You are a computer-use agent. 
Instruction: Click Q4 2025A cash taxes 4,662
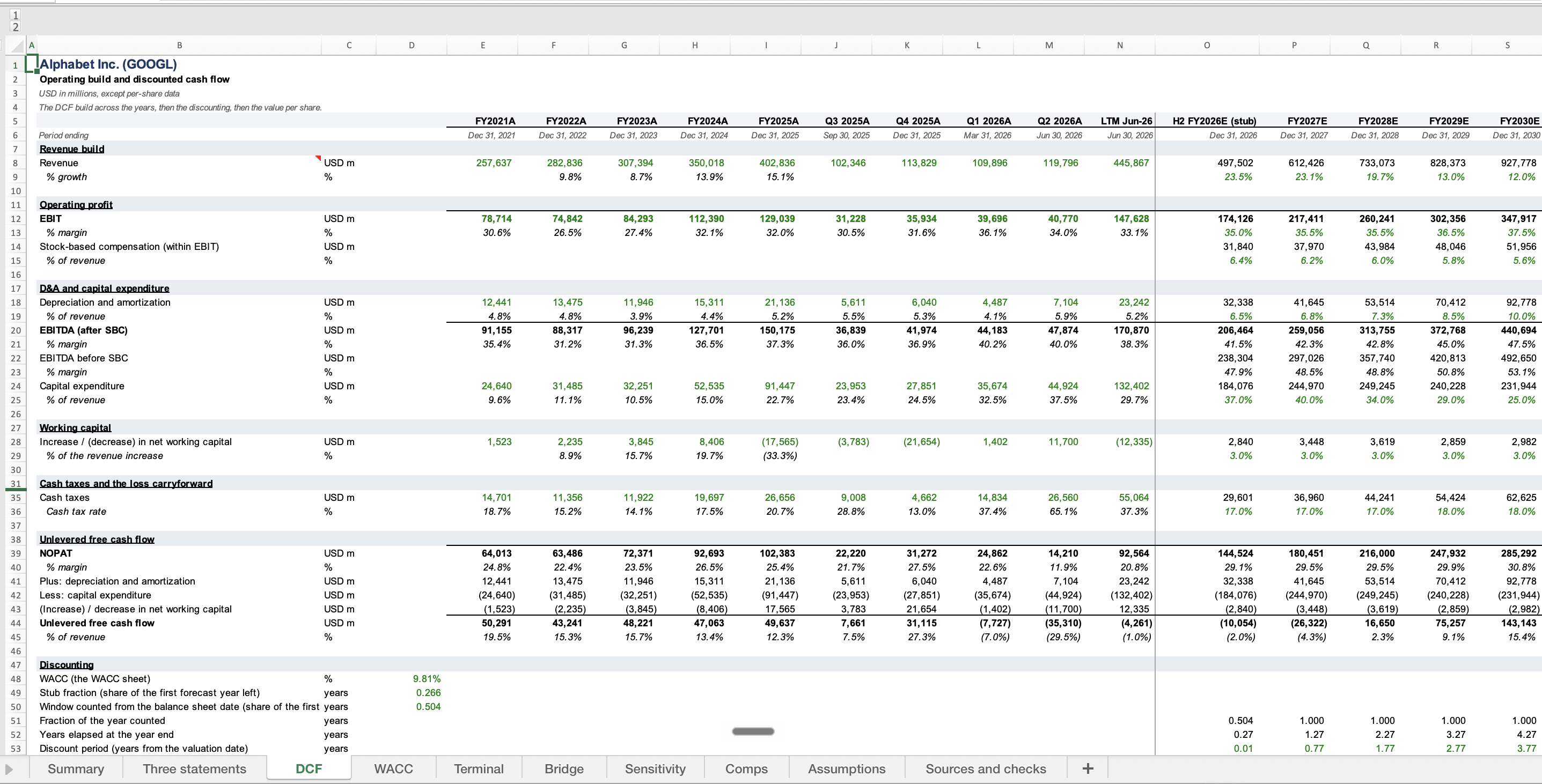926,497
